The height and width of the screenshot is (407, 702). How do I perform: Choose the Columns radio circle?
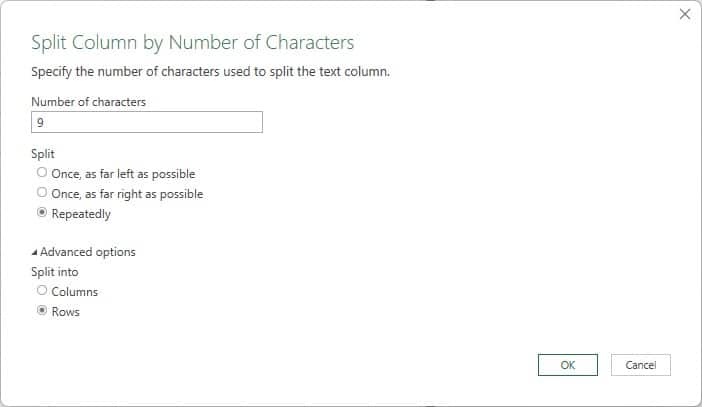[x=41, y=290]
